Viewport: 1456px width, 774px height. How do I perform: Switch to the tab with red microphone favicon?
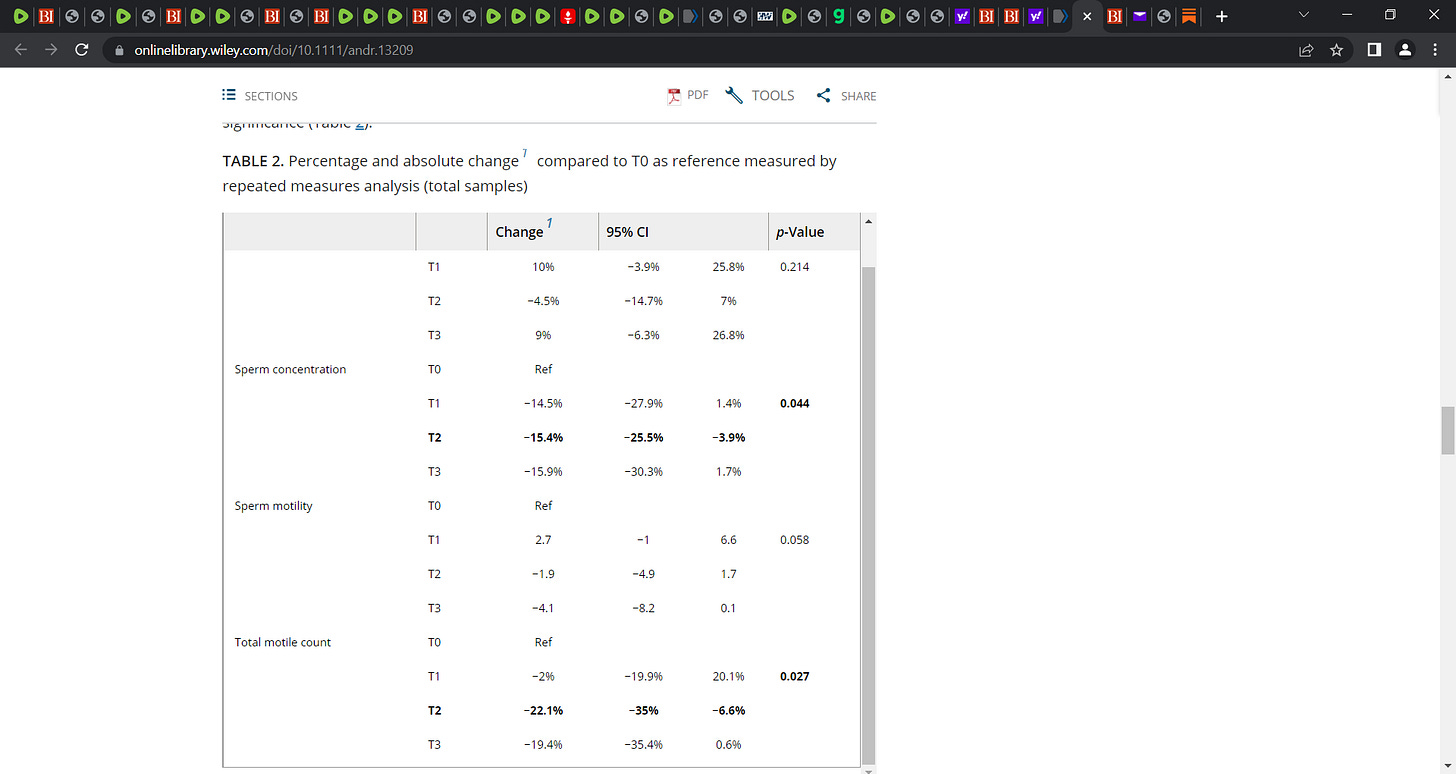[568, 16]
